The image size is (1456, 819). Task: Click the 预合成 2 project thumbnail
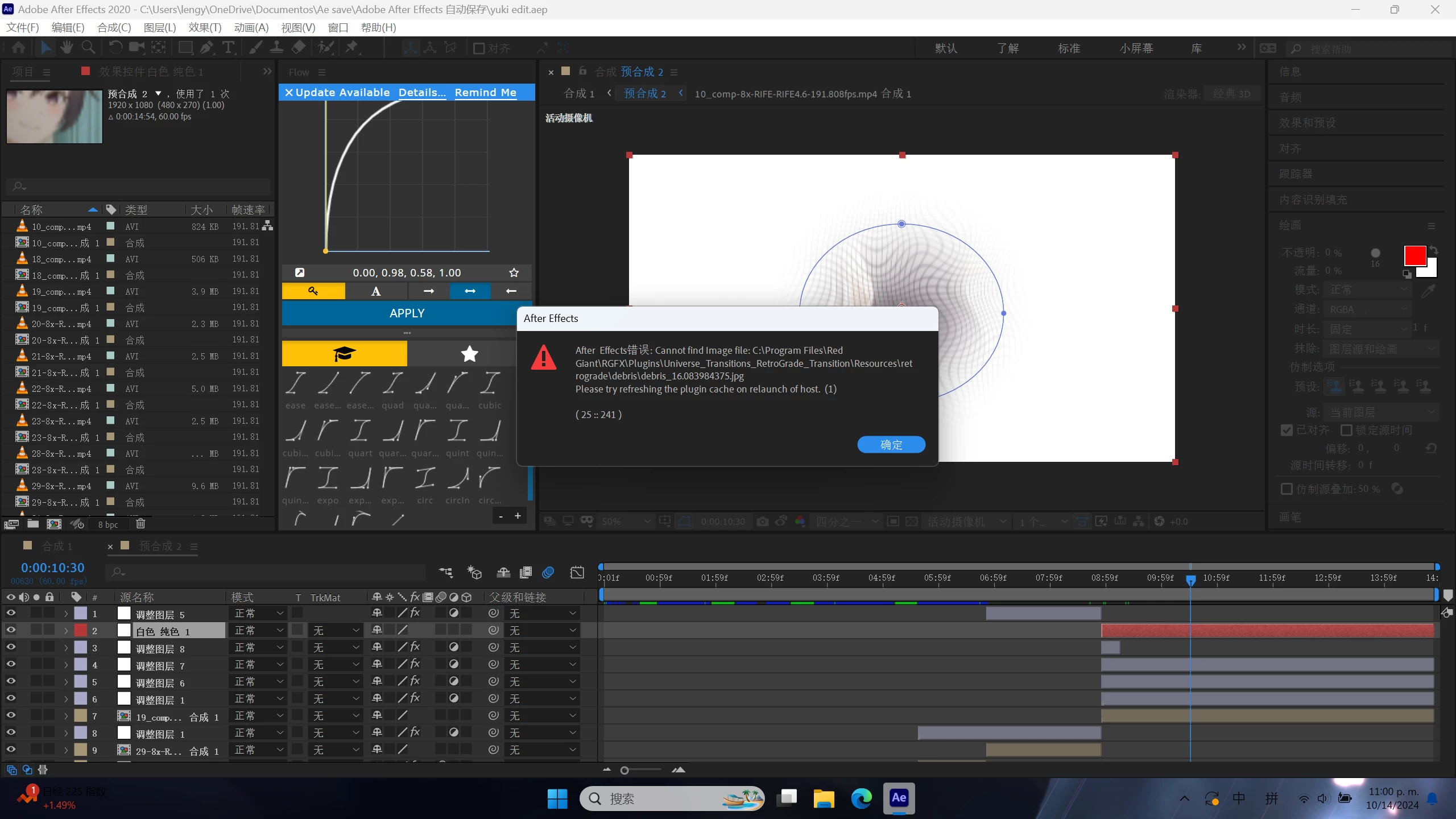tap(55, 117)
